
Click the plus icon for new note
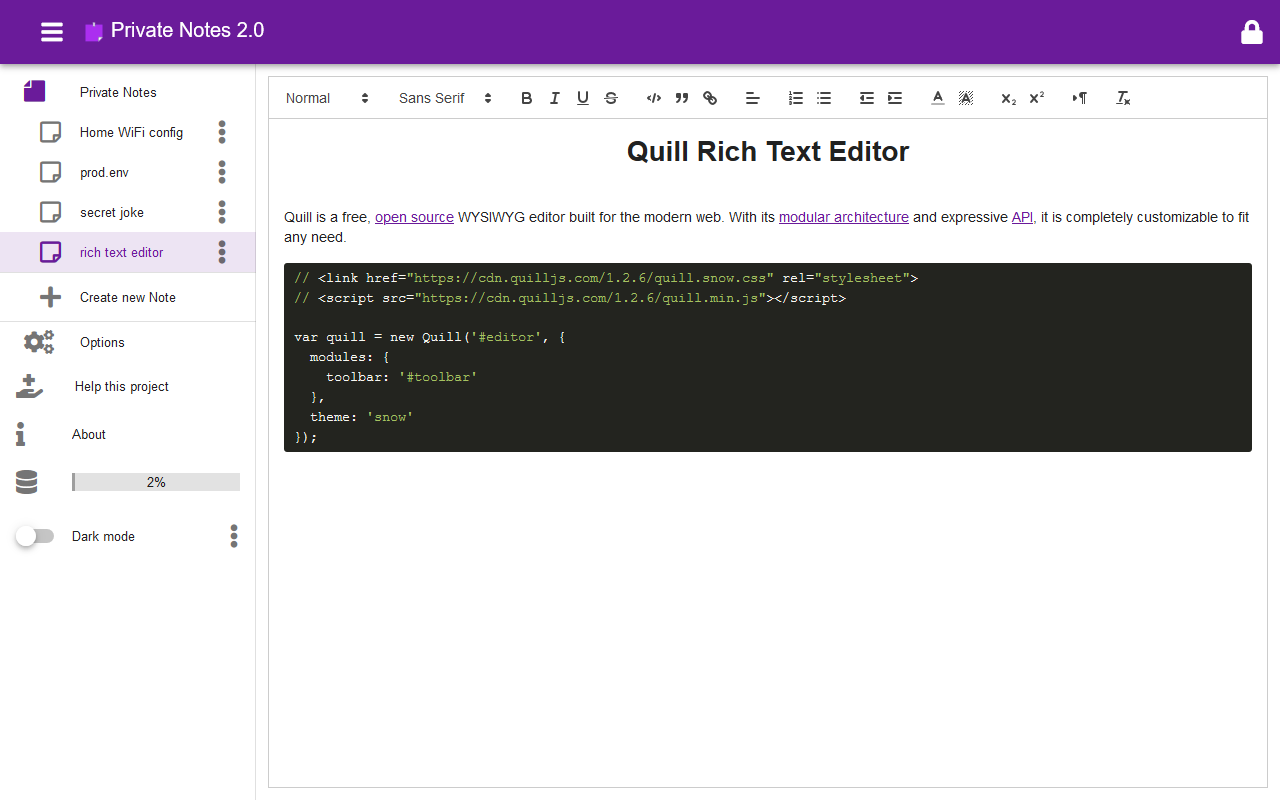pos(50,297)
